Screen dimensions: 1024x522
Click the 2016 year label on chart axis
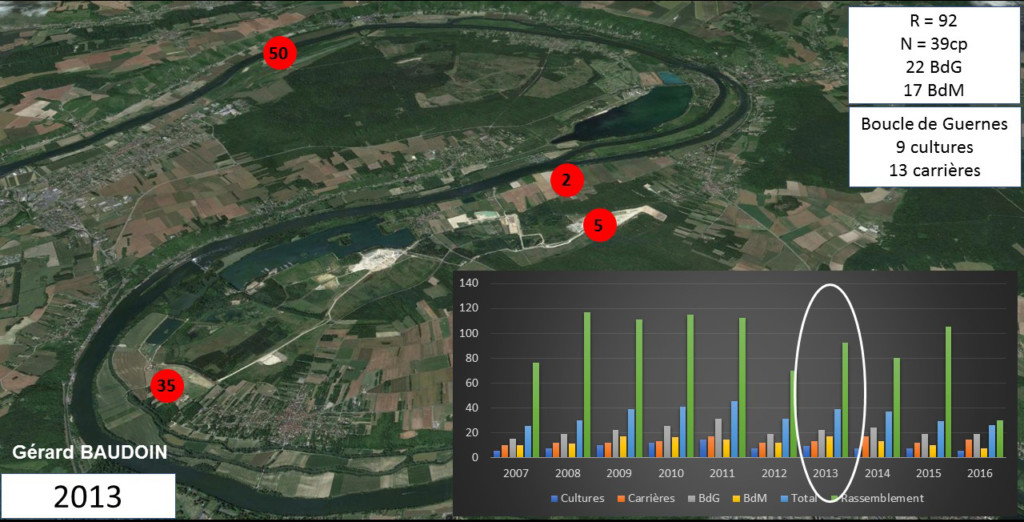(x=978, y=472)
